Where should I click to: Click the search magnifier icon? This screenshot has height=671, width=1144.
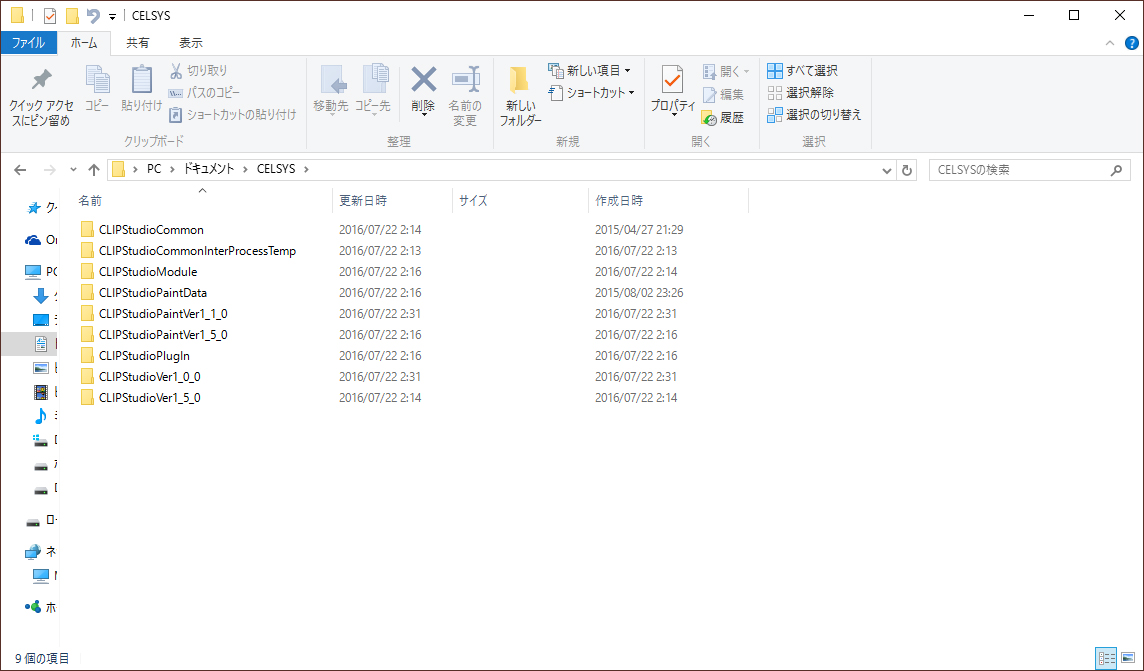[x=1116, y=170]
